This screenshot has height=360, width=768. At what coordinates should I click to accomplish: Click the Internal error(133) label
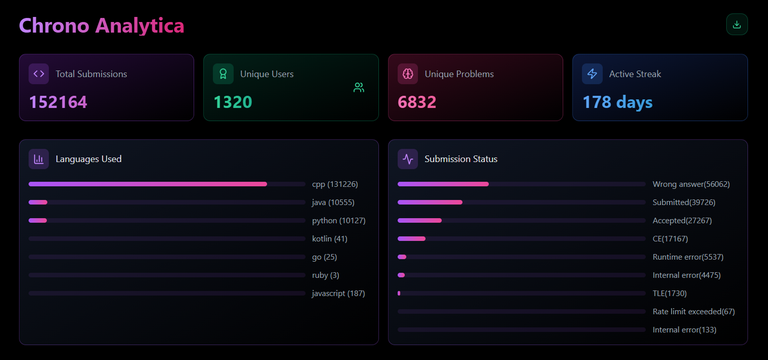coord(684,330)
